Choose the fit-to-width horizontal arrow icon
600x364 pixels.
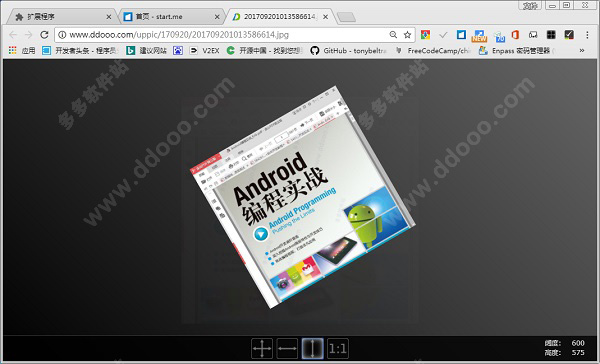point(287,349)
